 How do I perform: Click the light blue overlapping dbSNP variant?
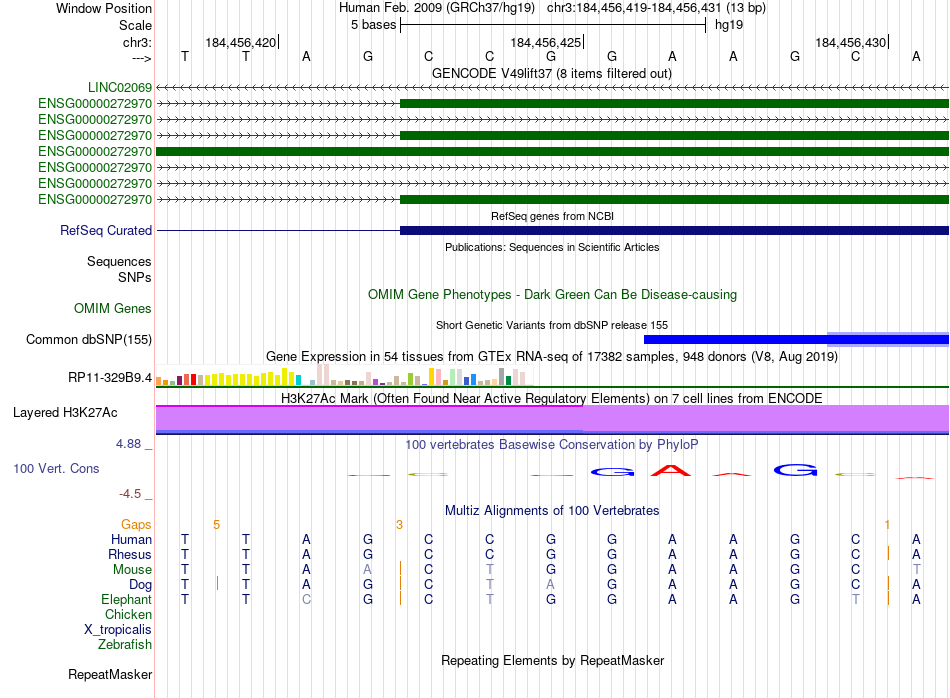point(888,339)
